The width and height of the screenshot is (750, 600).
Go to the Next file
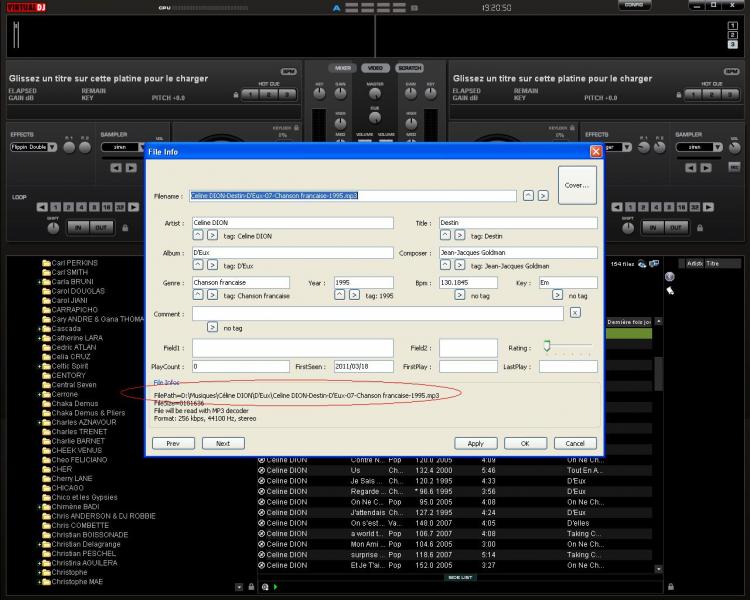pyautogui.click(x=222, y=443)
